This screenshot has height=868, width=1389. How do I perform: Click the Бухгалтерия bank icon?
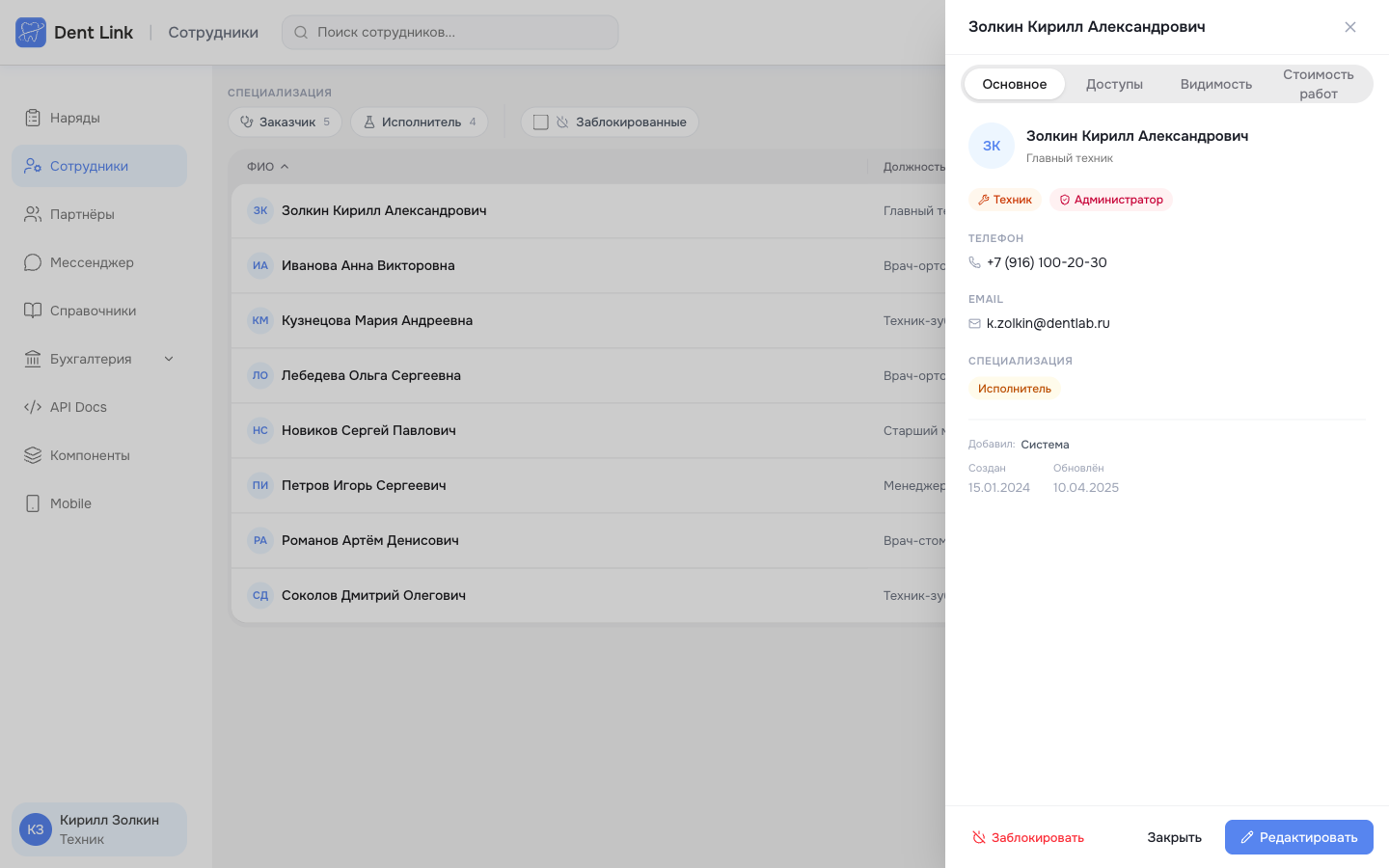point(33,359)
